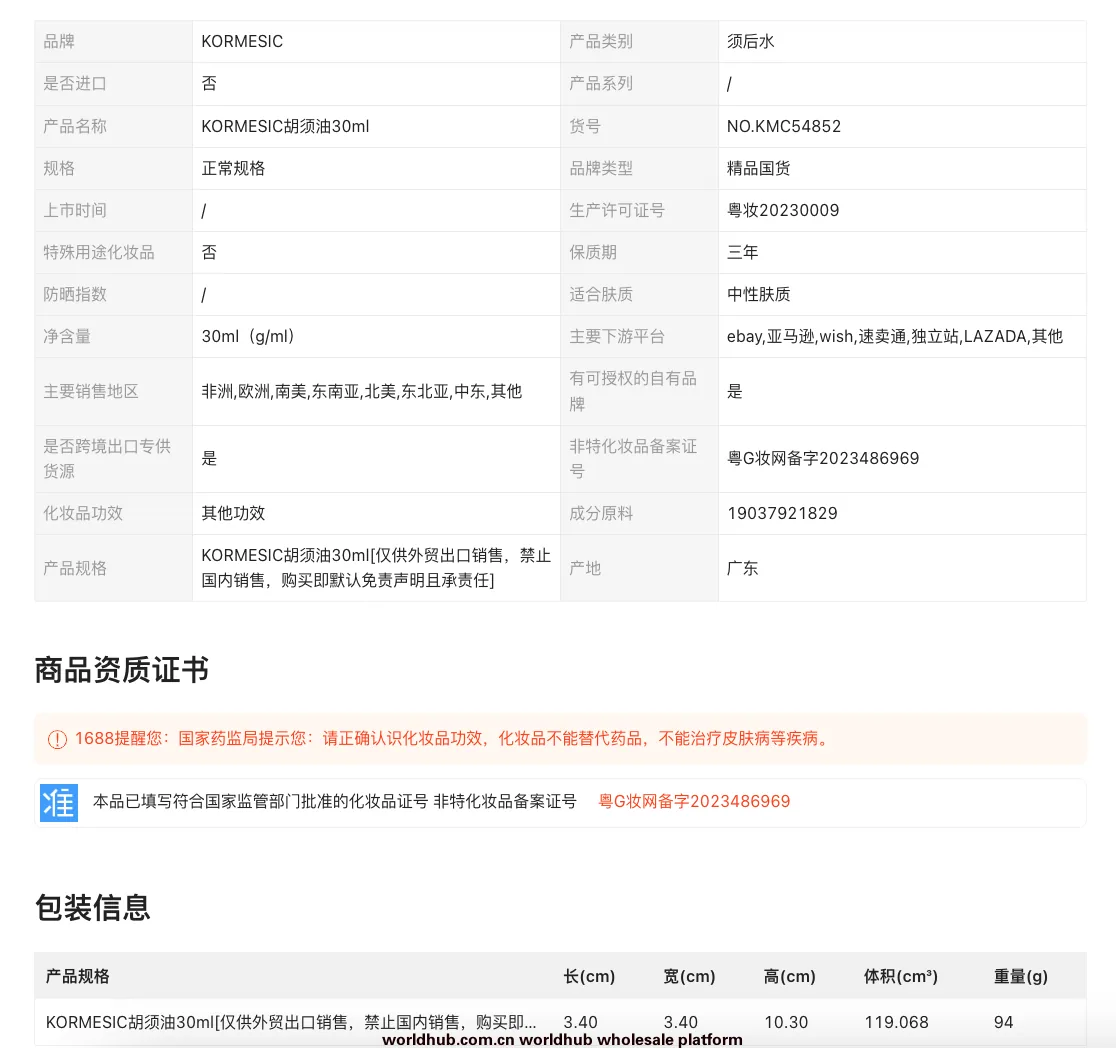Click the 产品规格 value cell with export-only disclaimer
The width and height of the screenshot is (1116, 1048).
[376, 567]
